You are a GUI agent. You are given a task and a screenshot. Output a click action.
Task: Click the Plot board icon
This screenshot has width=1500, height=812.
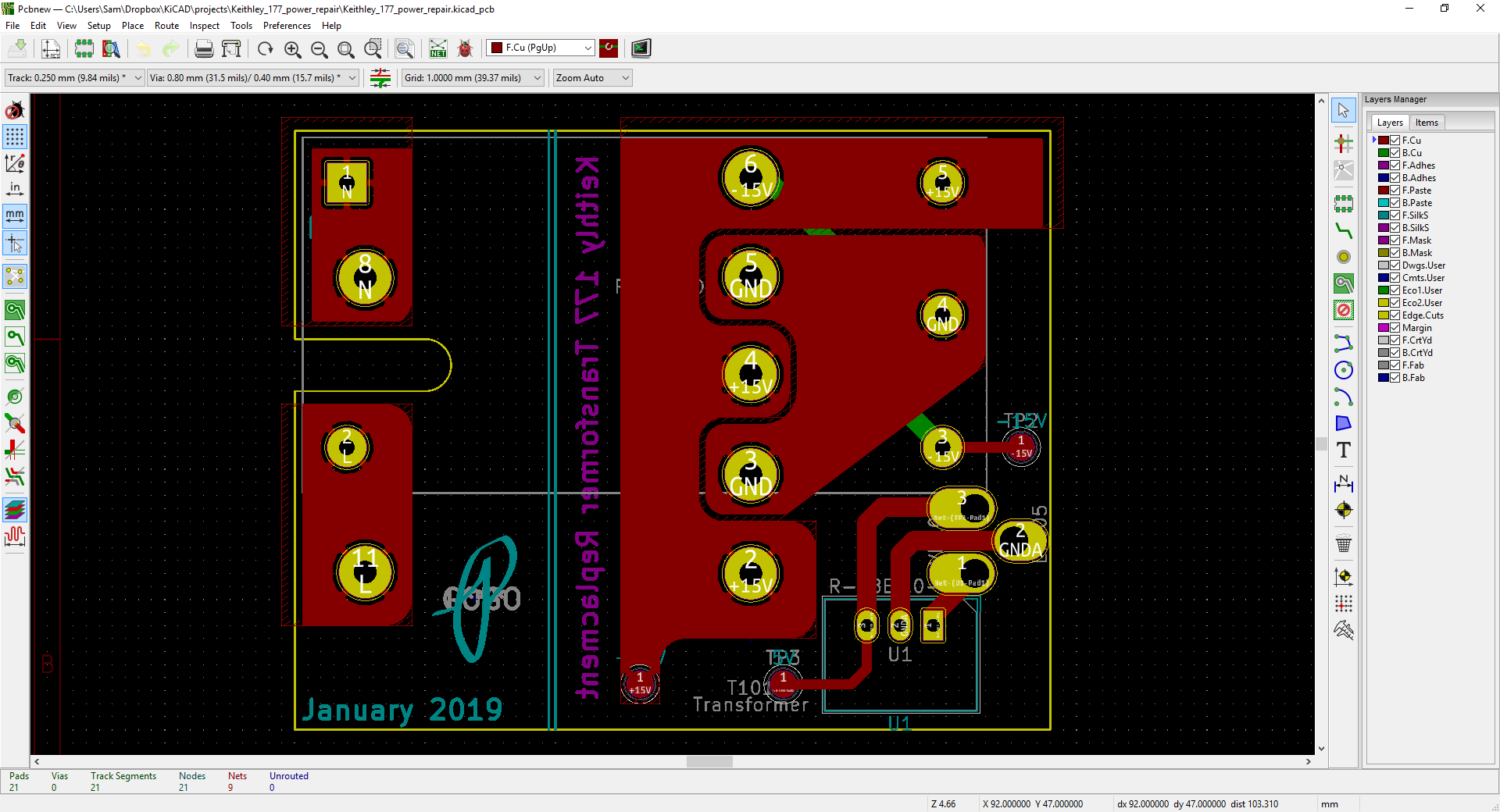pos(231,48)
